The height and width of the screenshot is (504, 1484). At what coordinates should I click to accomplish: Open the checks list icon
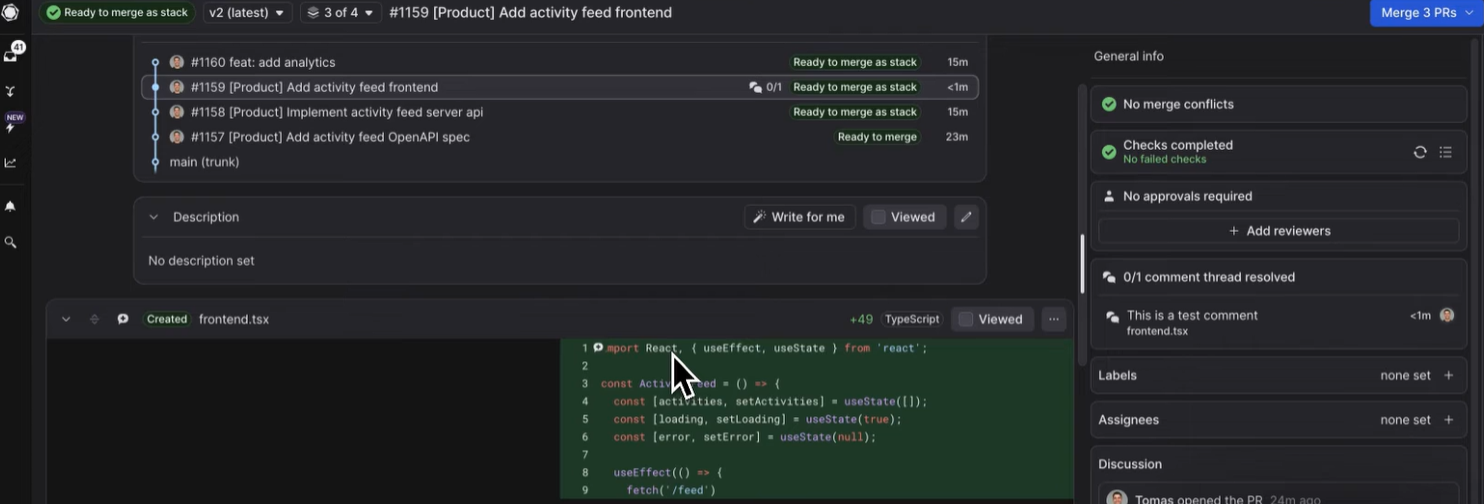(x=1445, y=152)
